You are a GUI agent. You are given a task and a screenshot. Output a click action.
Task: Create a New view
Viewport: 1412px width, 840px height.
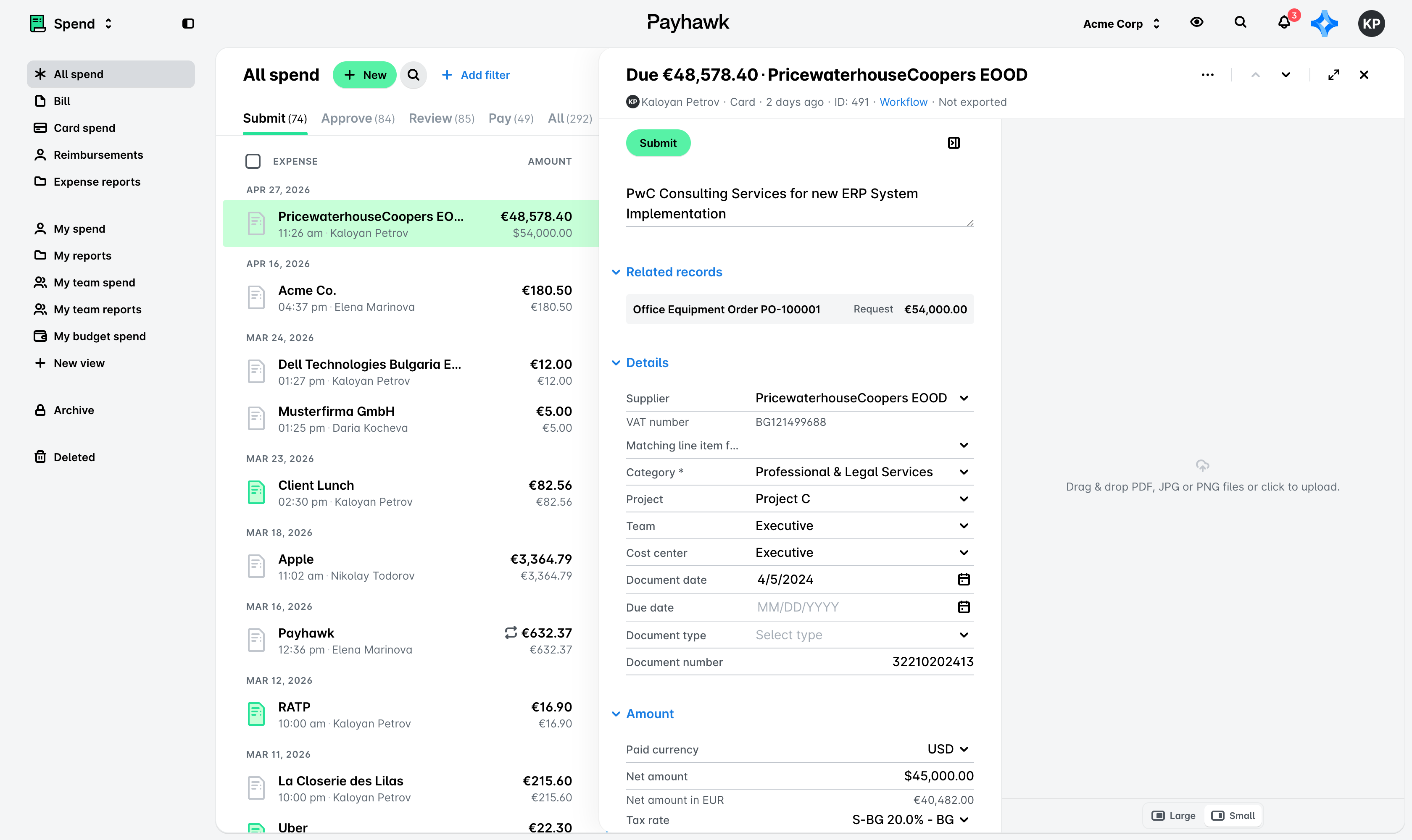point(111,363)
